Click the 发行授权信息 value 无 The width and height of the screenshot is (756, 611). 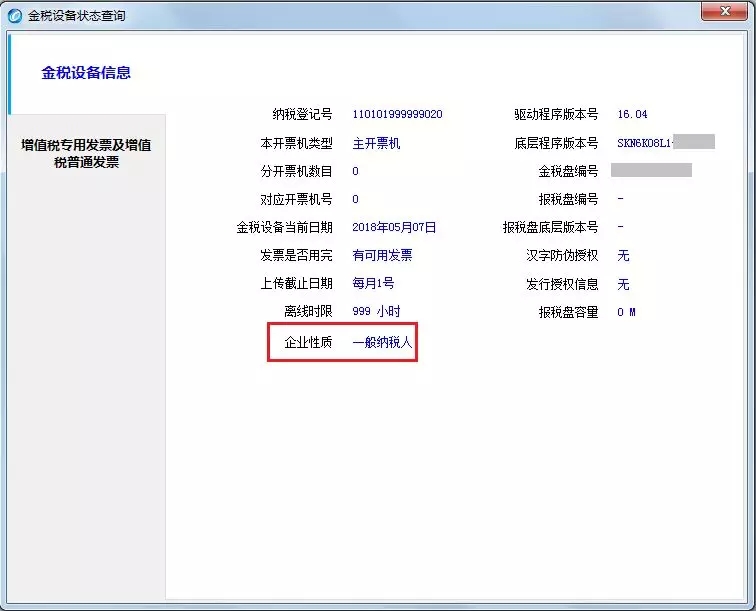tap(623, 284)
